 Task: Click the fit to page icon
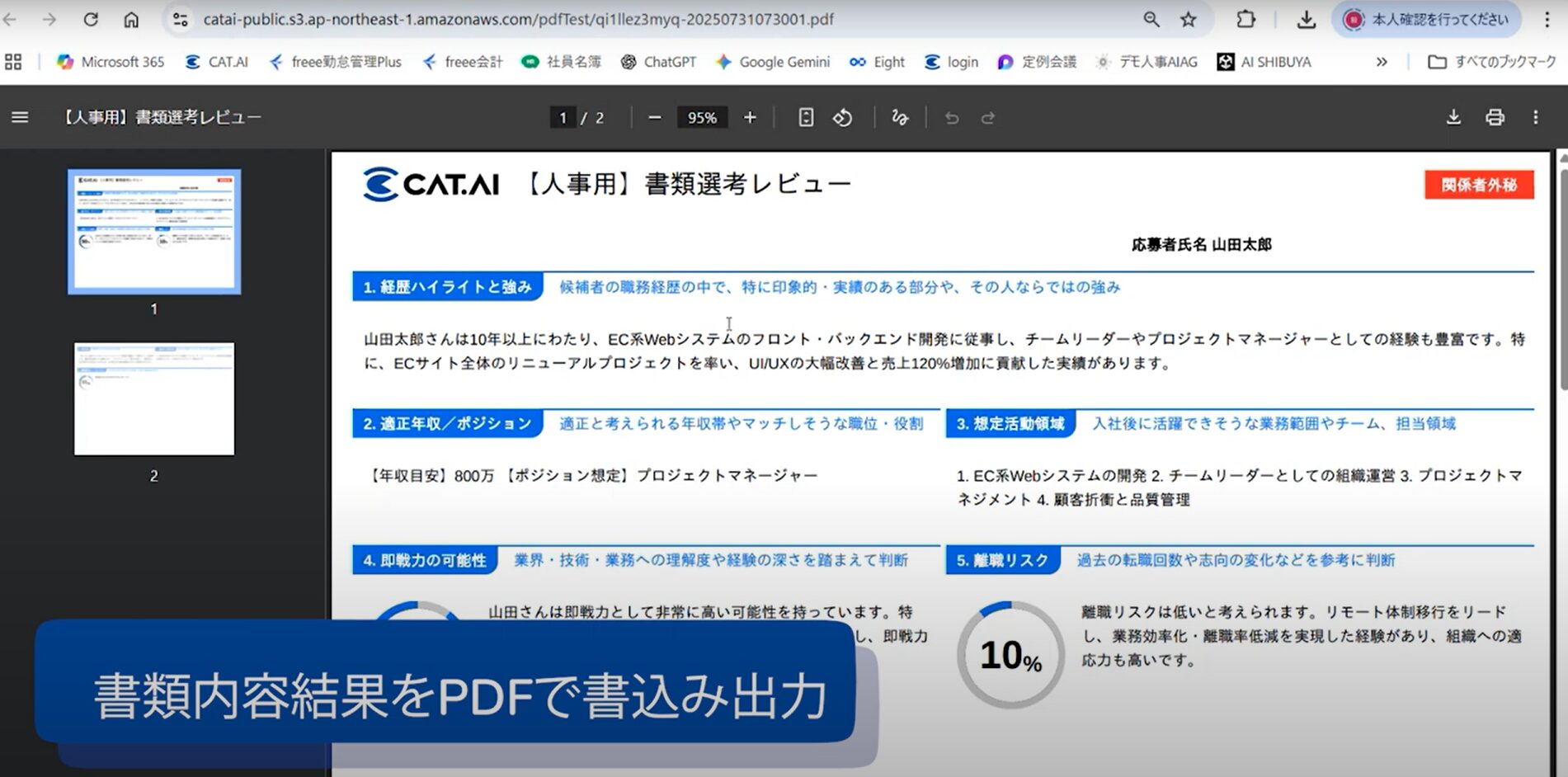point(806,118)
